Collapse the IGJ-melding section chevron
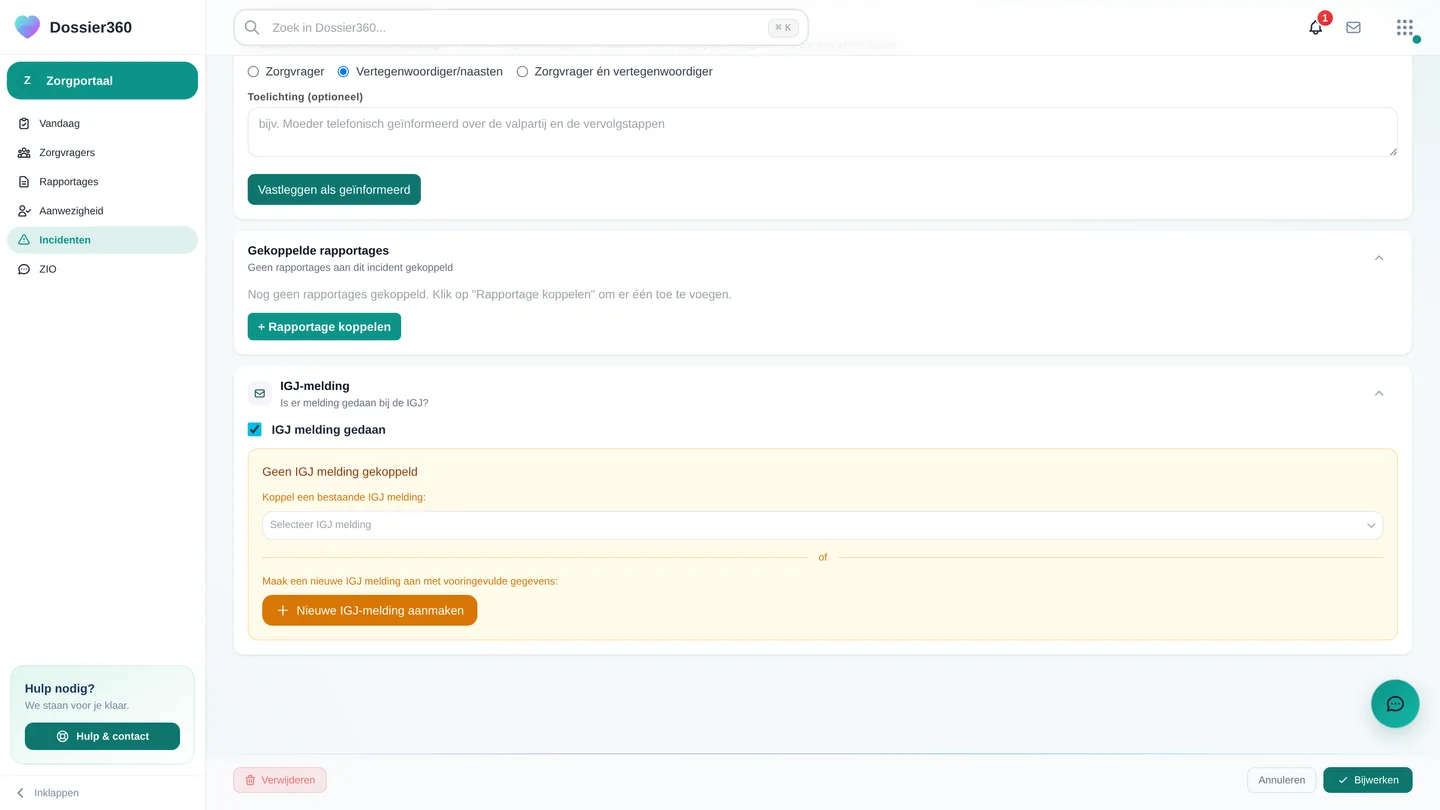Screen dimensions: 1440x810 tap(1379, 394)
